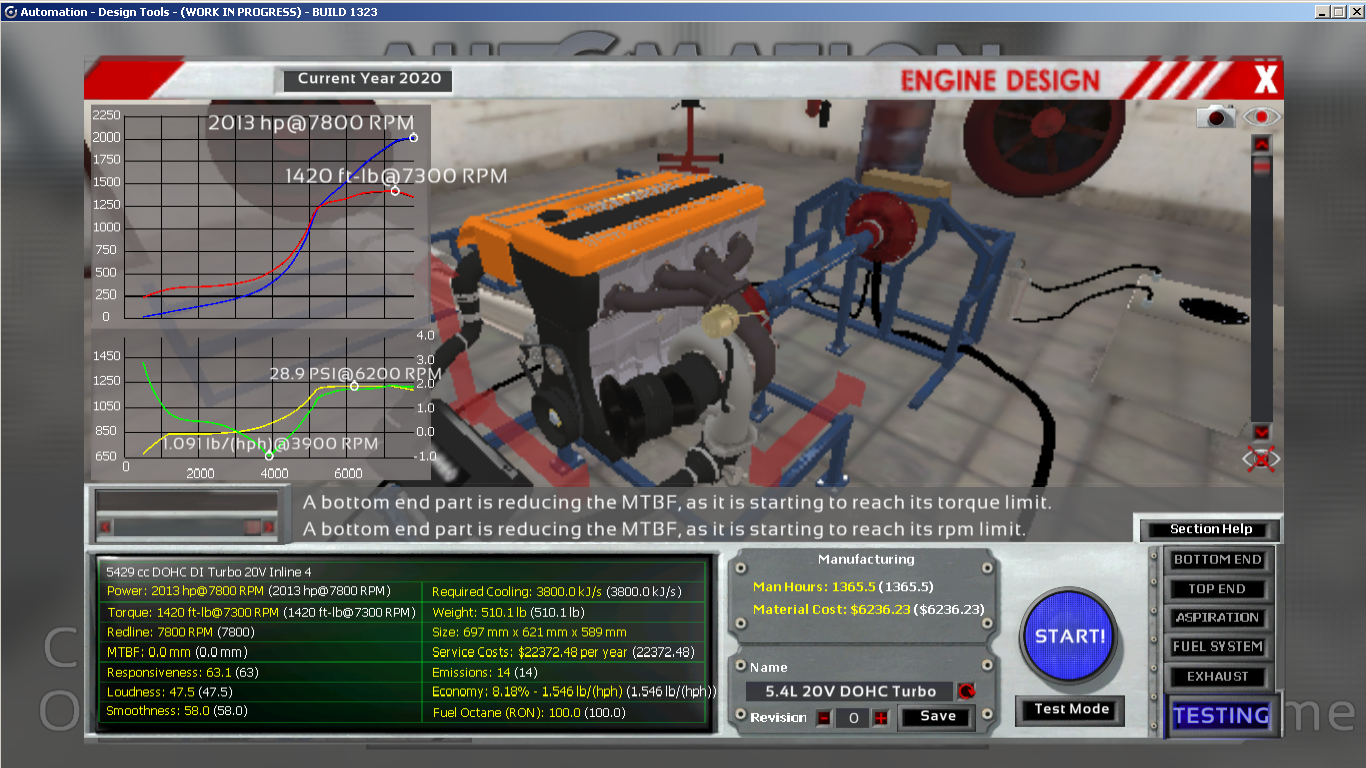Open the Bottom End tab
This screenshot has height=768, width=1366.
coord(1217,560)
